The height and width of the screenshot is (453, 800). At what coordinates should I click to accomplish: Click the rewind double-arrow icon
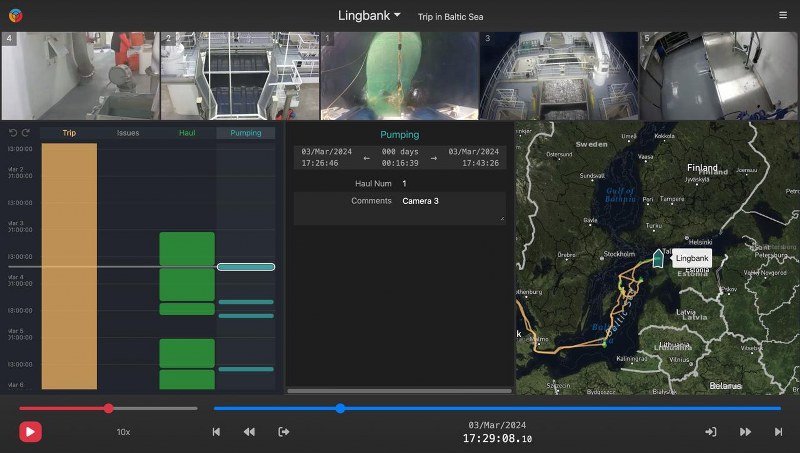coord(249,432)
